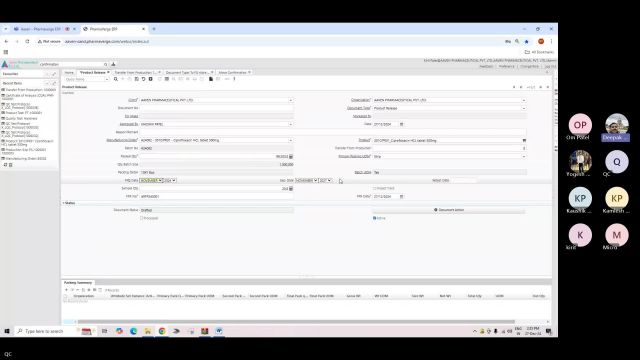
Task: Click the Packing Summary horizontal scrollbar
Action: (x=296, y=322)
